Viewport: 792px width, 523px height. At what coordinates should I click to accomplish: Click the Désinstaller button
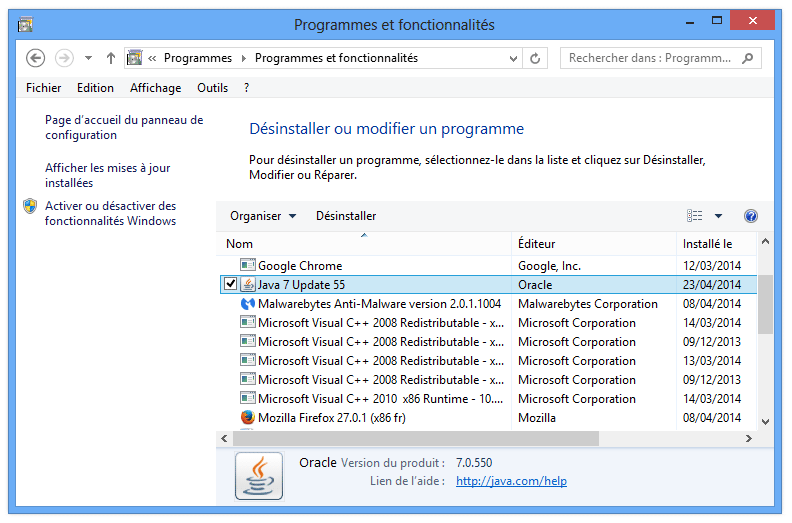(346, 216)
